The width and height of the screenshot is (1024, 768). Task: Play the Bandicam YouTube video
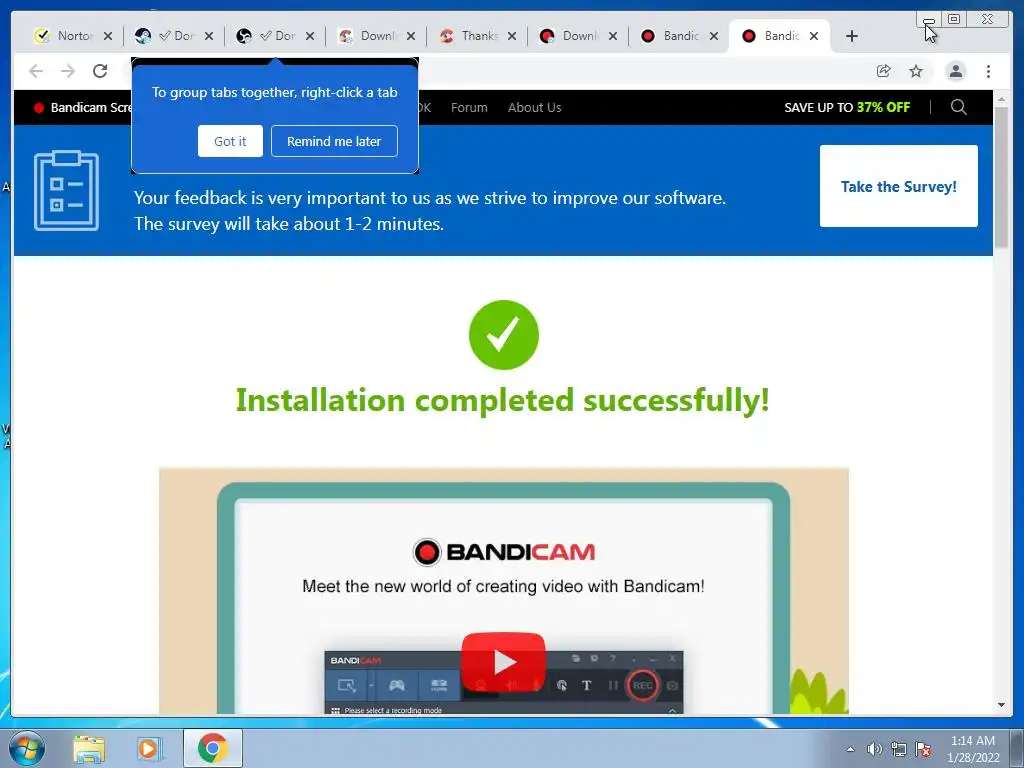pyautogui.click(x=504, y=662)
